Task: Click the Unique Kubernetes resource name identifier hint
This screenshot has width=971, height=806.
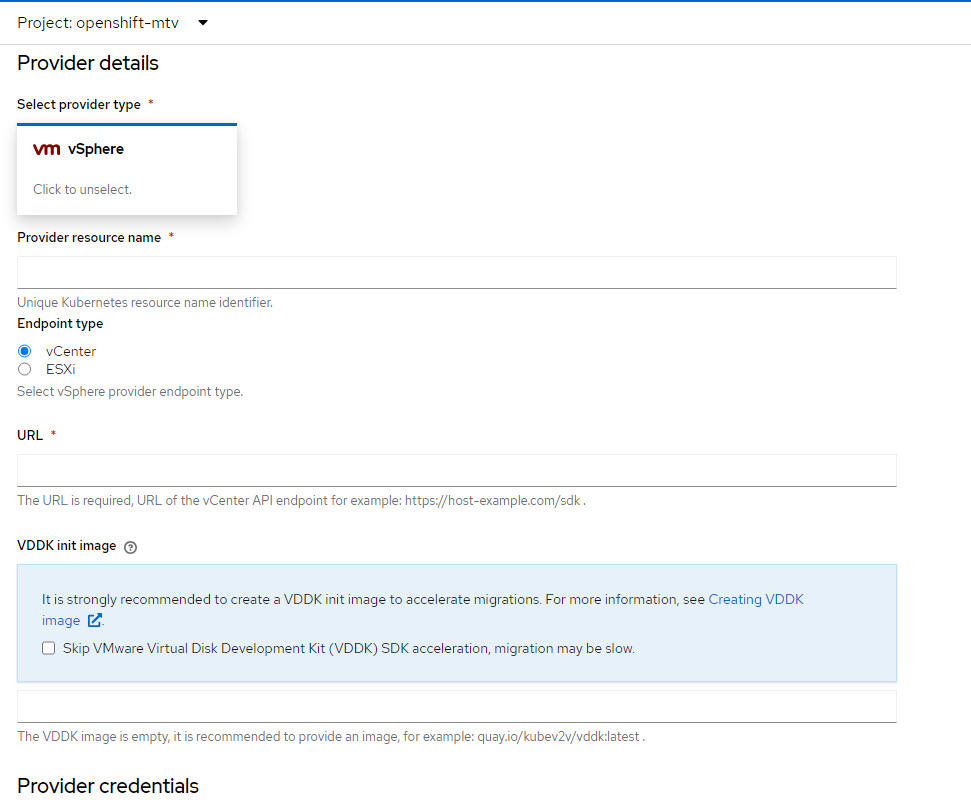Action: tap(145, 302)
